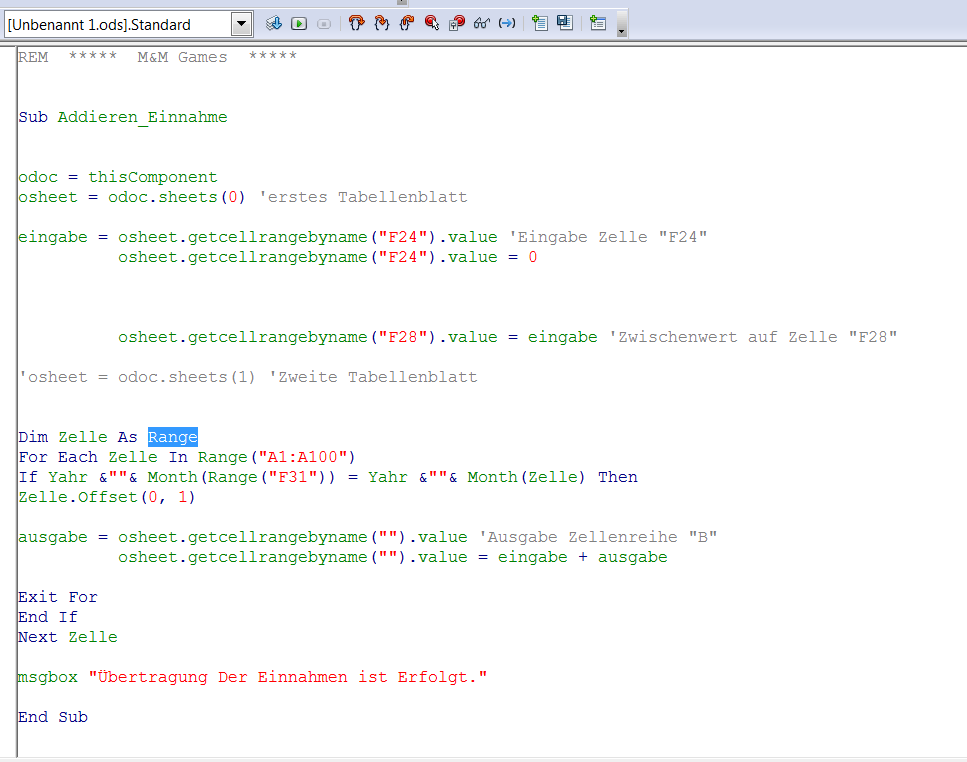Click the Import Dialog icon
The image size is (967, 762).
[598, 23]
